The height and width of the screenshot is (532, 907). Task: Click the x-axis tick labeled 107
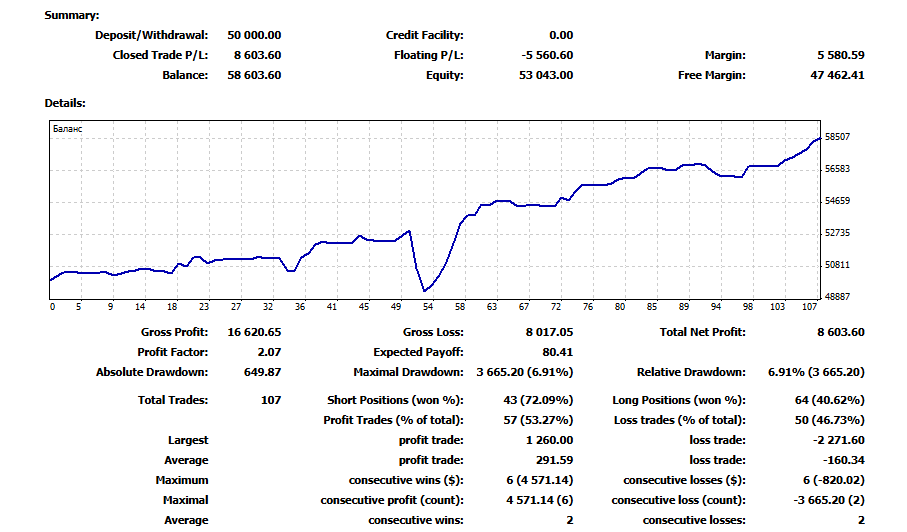point(809,306)
